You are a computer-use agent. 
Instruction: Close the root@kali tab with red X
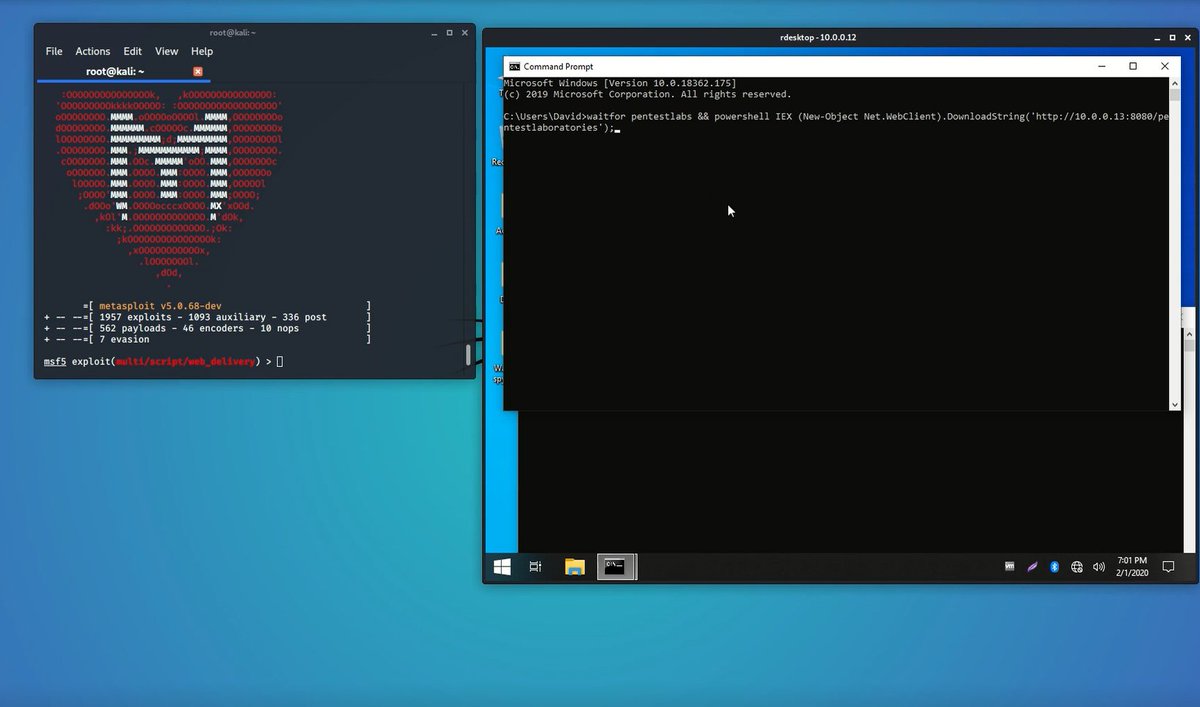coord(198,71)
